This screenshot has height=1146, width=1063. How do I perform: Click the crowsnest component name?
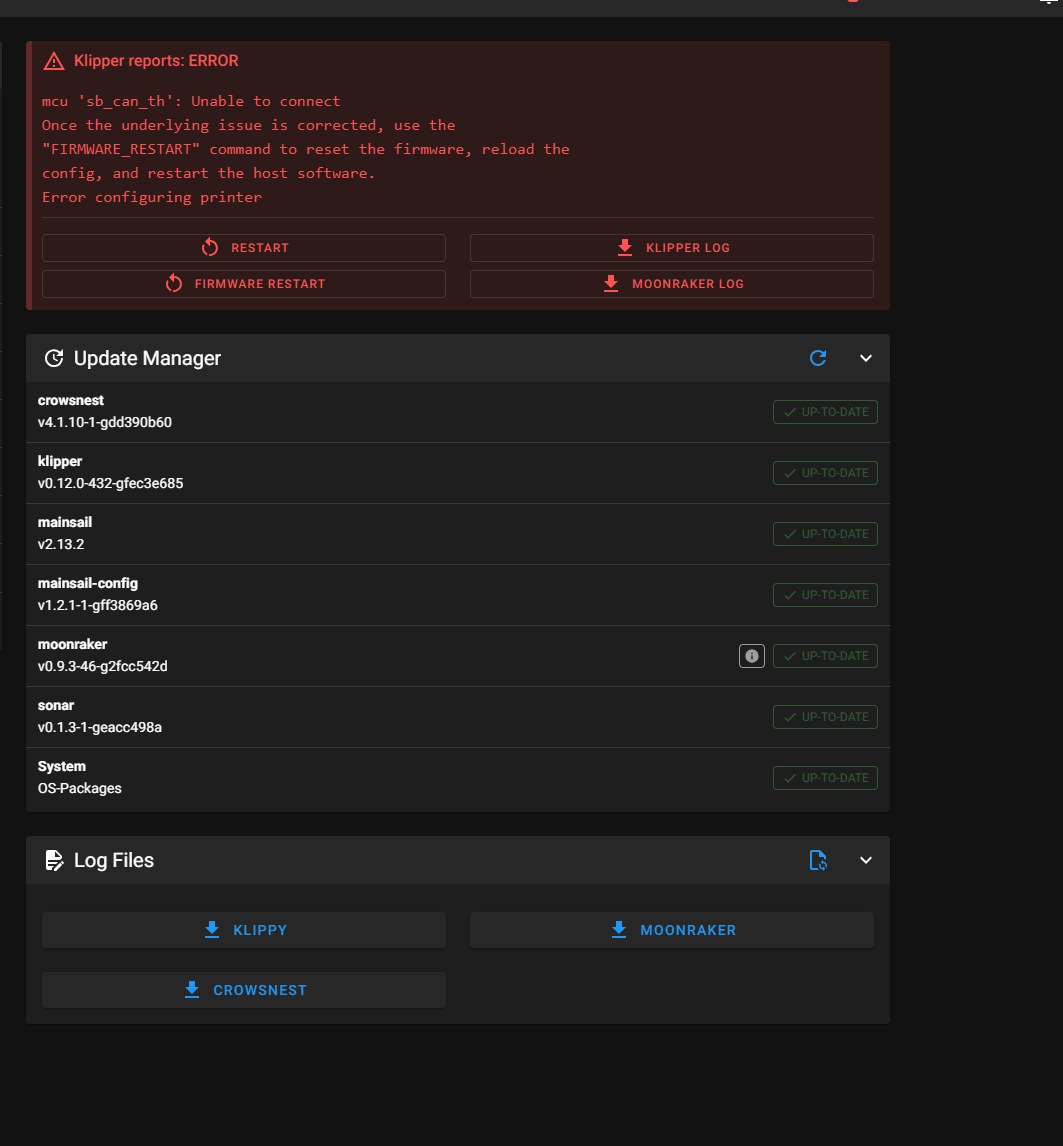click(x=71, y=401)
